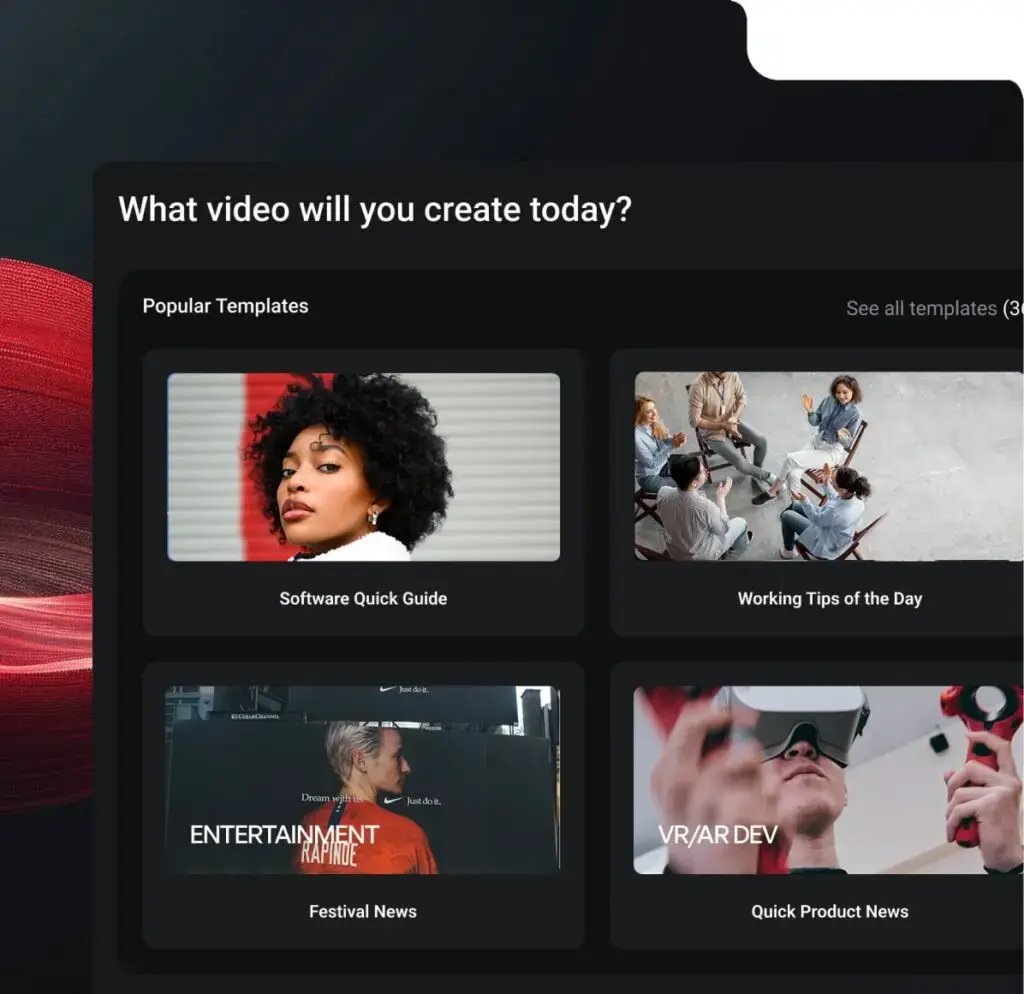
Task: Click the "Quick Product News" caption text
Action: point(829,912)
